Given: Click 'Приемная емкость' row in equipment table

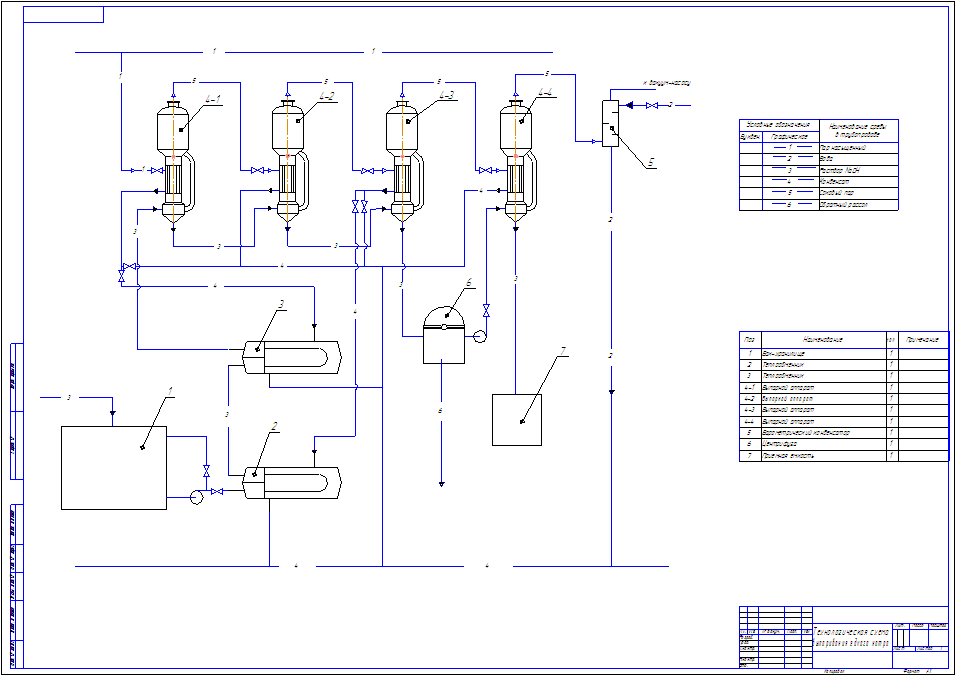Looking at the screenshot, I should [844, 456].
